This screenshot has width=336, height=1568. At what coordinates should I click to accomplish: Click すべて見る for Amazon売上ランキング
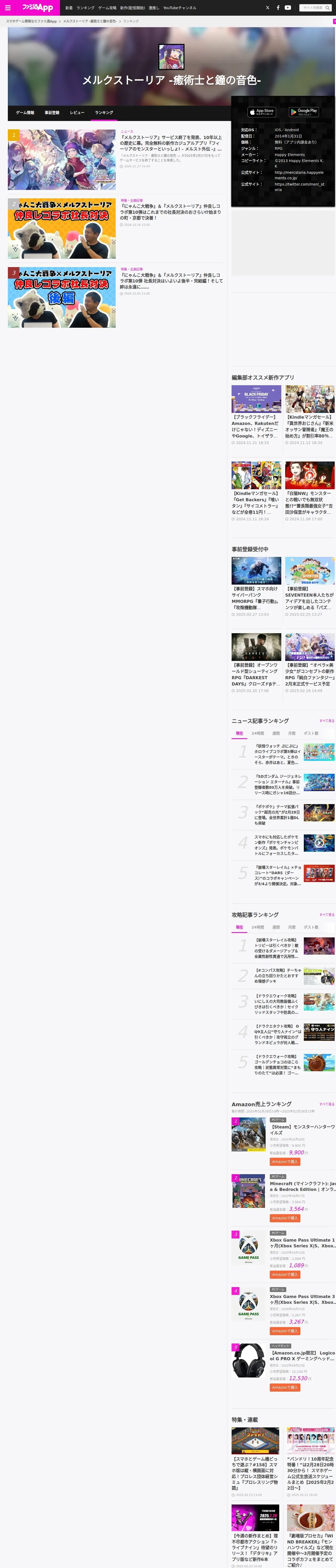click(x=327, y=1104)
